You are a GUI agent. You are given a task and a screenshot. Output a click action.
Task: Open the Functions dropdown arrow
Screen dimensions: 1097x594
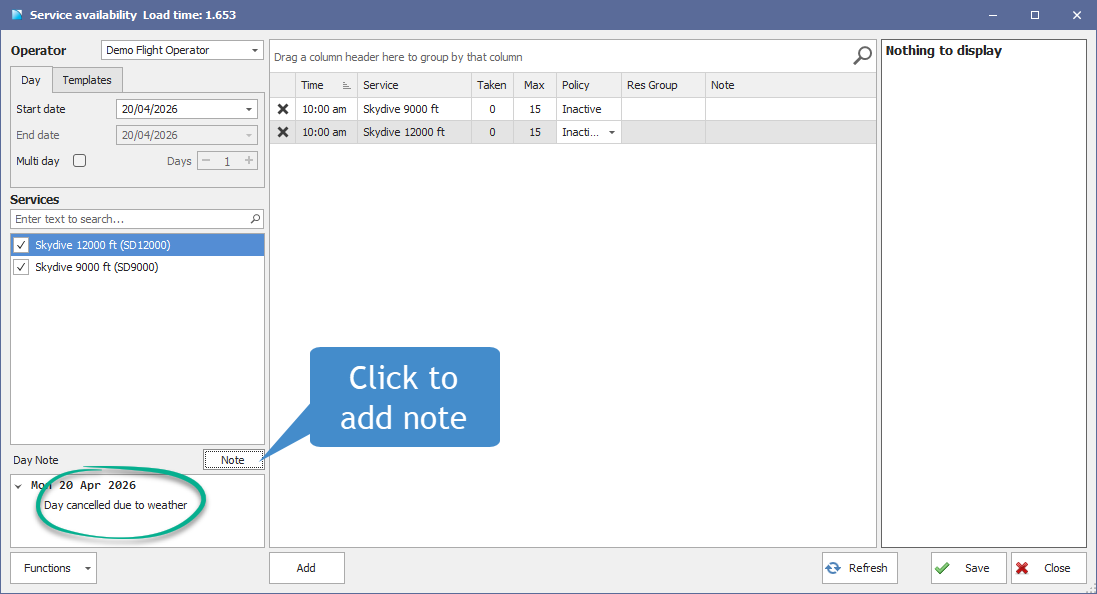87,568
